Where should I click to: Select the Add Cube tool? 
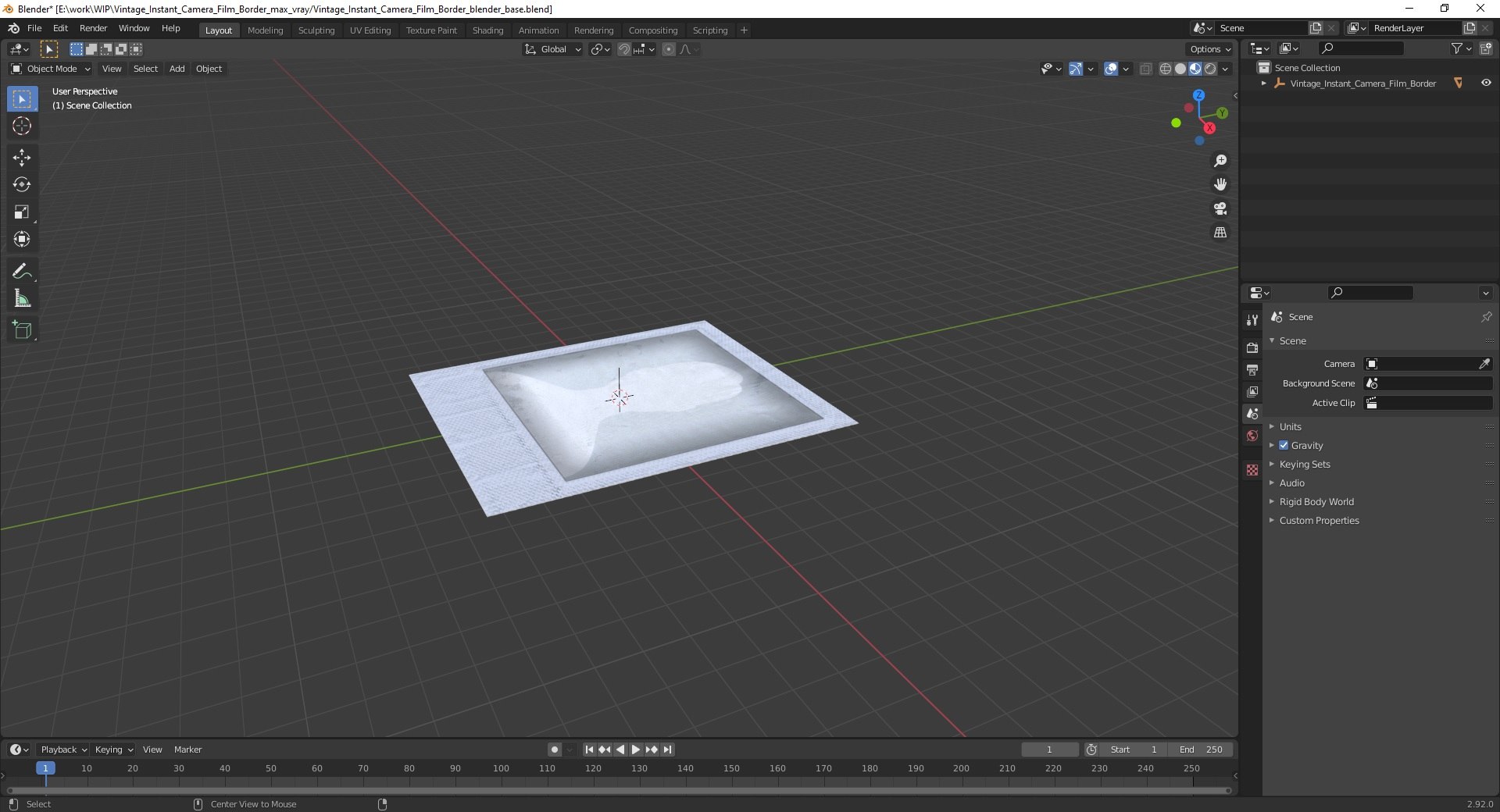click(x=22, y=330)
